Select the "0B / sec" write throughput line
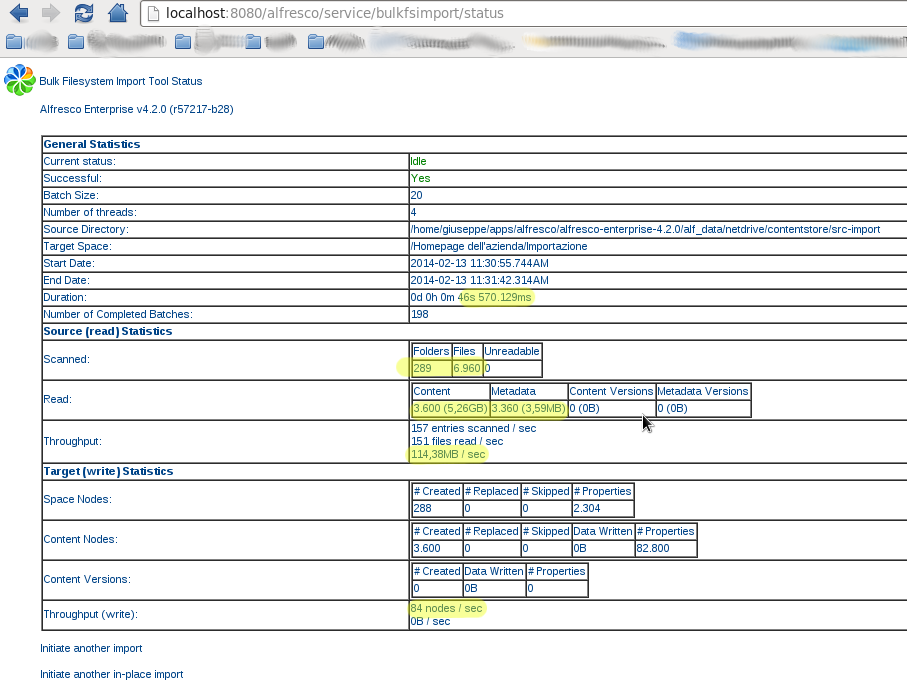 430,622
